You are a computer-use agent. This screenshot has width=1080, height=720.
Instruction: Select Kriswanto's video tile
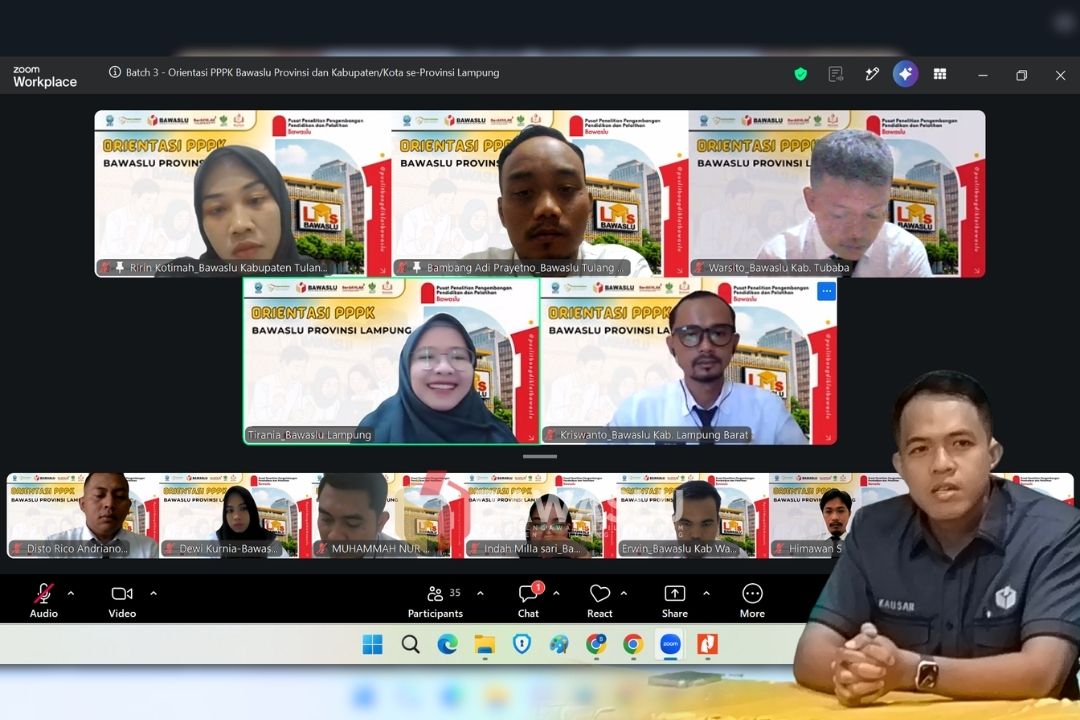coord(689,361)
